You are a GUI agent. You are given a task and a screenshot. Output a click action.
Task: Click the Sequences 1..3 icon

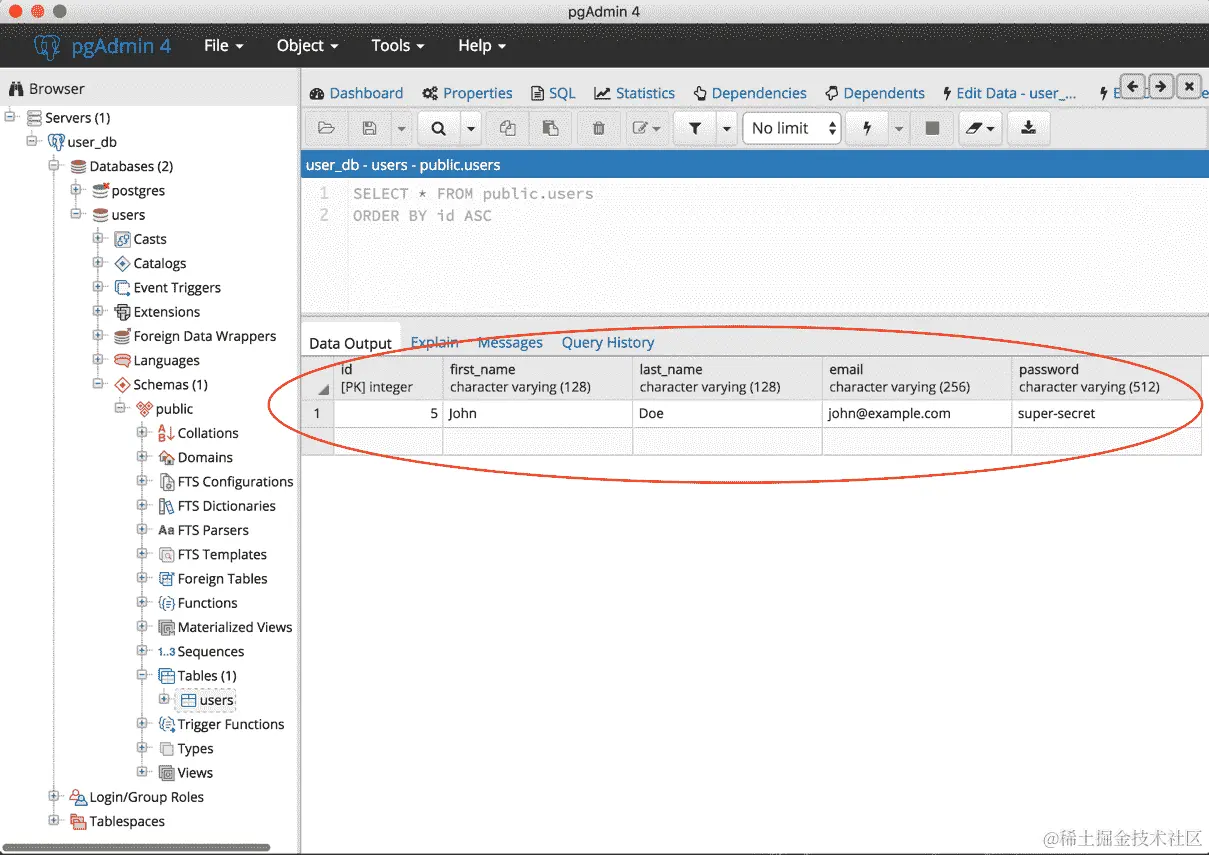pos(166,651)
